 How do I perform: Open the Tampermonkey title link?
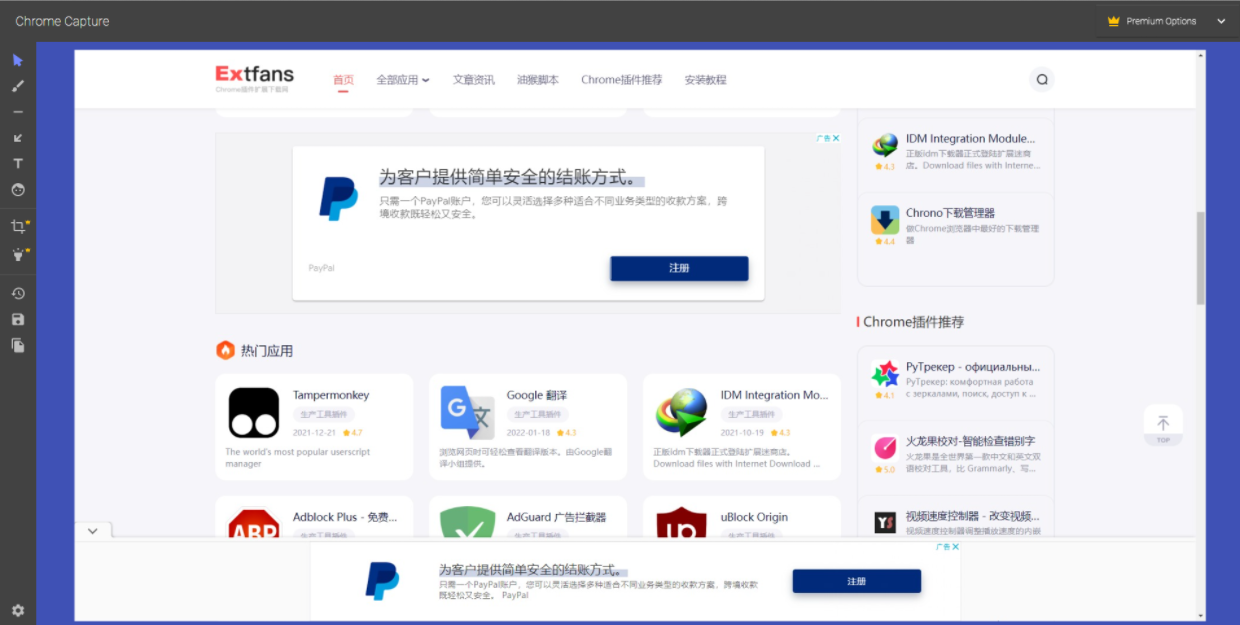point(331,395)
